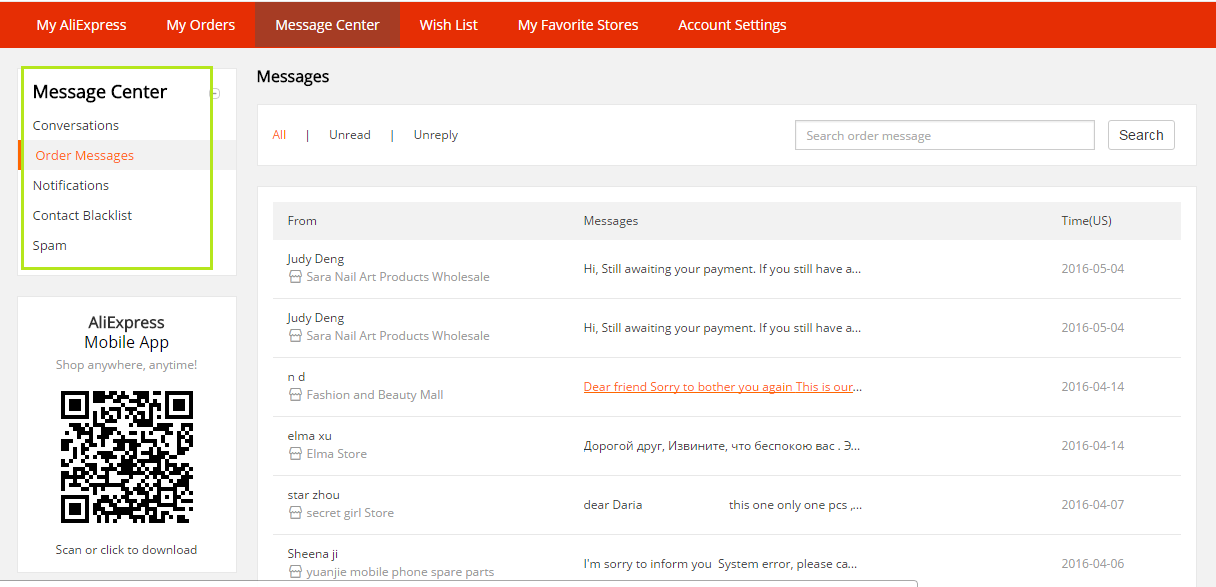Click the QR code for the AliExpress Mobile App
This screenshot has width=1216, height=587.
pos(126,457)
